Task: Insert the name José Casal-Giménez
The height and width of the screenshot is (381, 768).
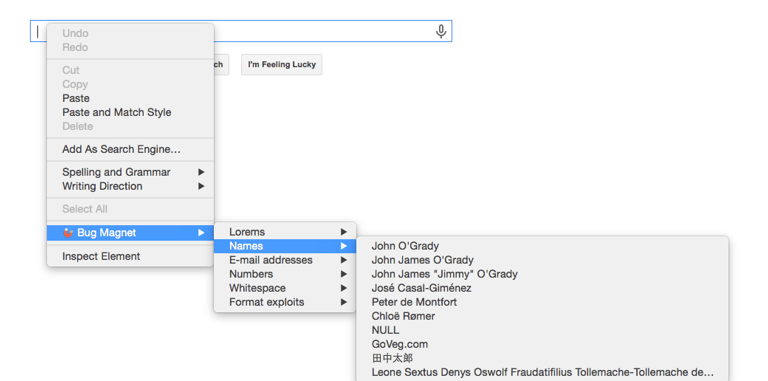Action: (542, 288)
